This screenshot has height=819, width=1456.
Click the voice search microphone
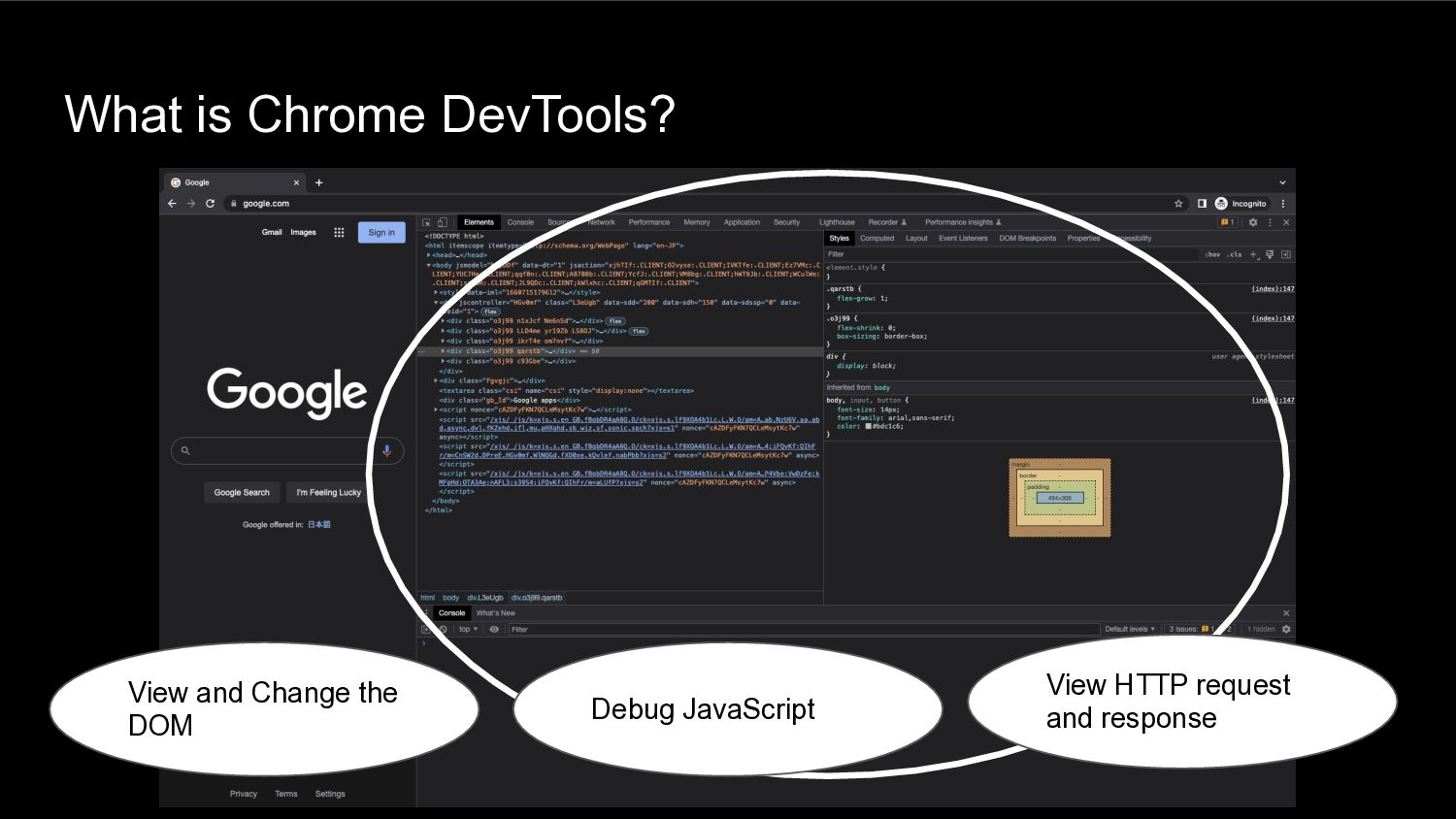[386, 450]
